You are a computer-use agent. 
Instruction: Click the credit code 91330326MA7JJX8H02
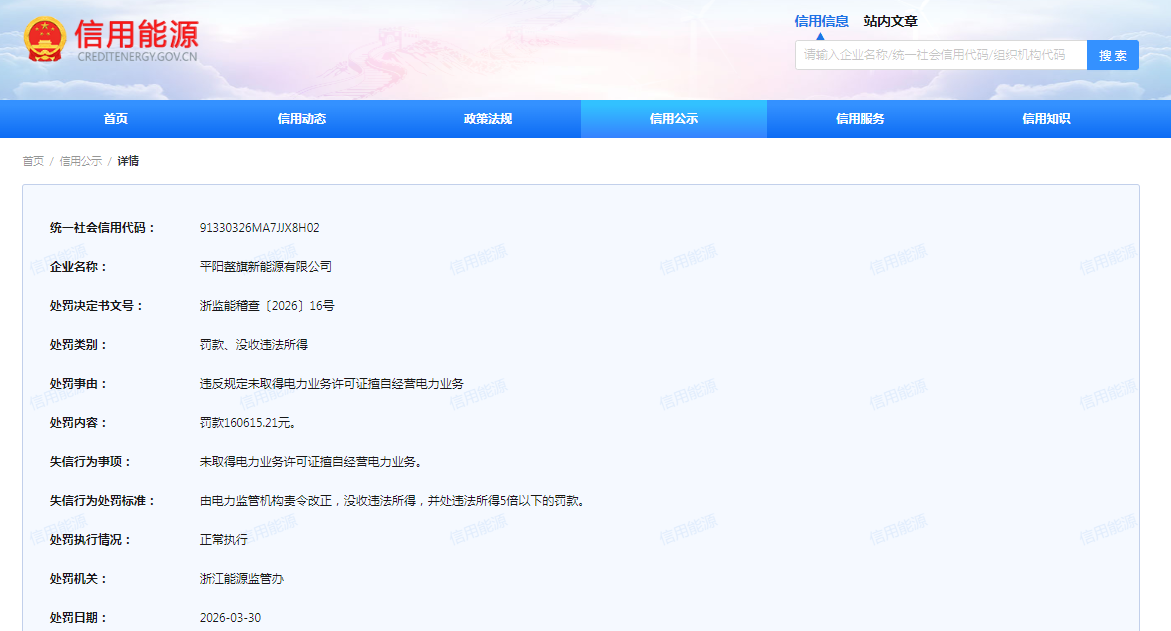259,228
